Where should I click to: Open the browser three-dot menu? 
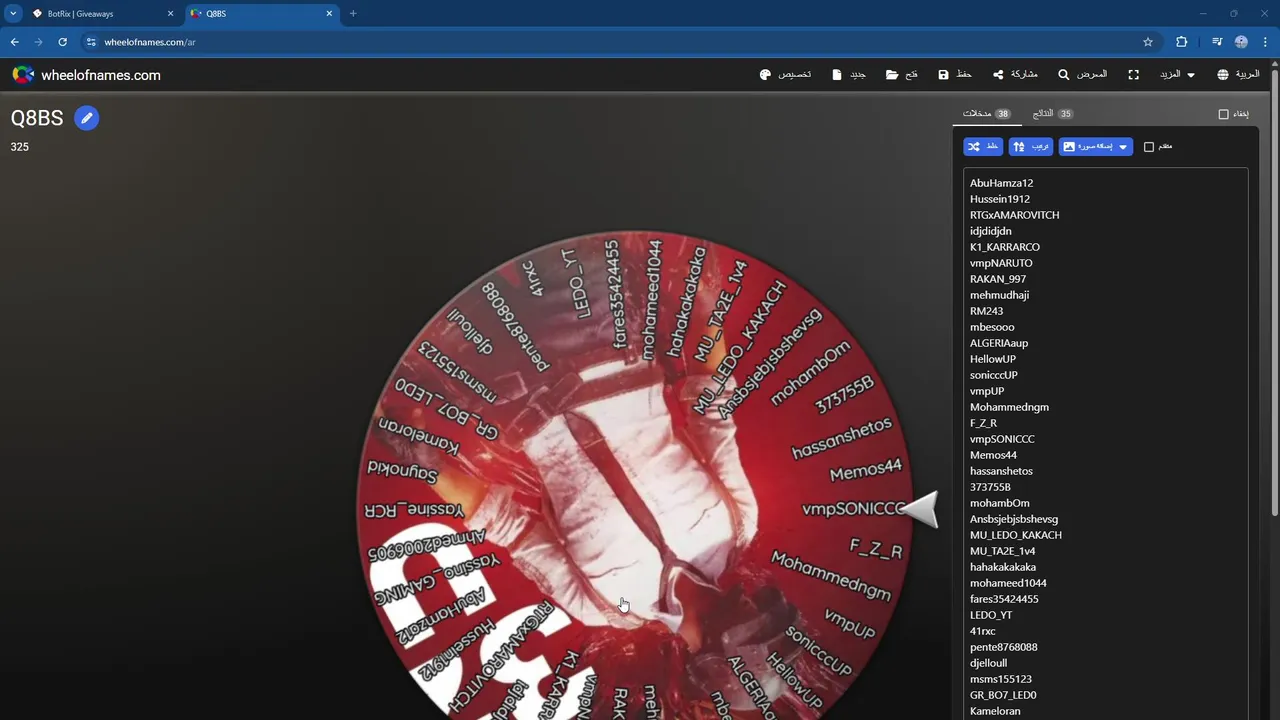point(1266,42)
